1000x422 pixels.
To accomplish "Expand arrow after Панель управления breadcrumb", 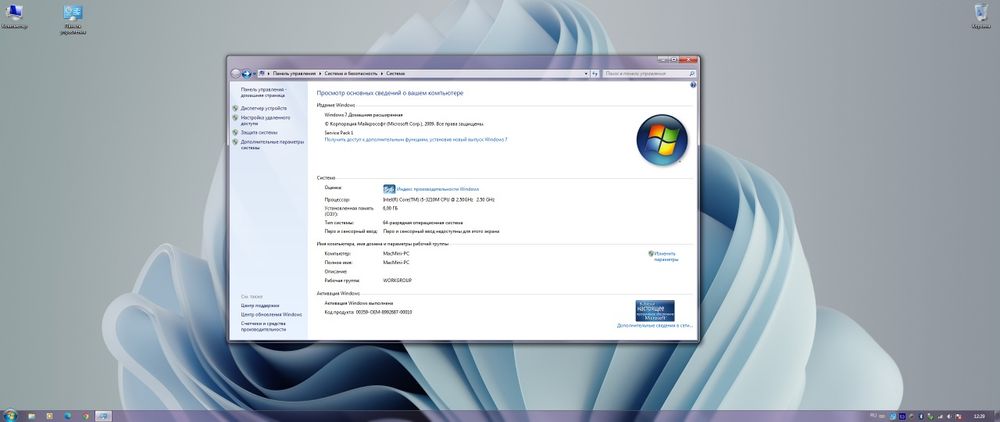I will click(320, 74).
